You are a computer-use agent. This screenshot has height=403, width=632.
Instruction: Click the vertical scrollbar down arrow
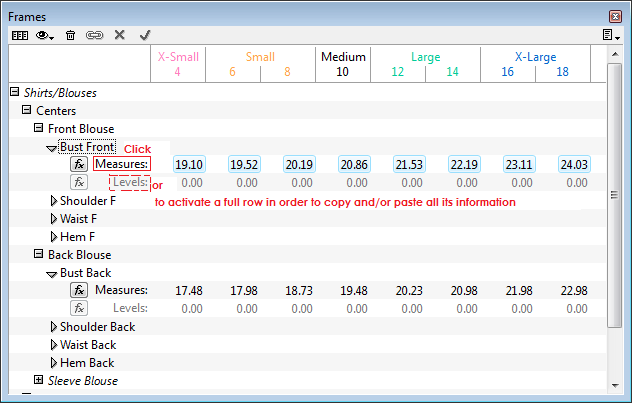tap(615, 382)
